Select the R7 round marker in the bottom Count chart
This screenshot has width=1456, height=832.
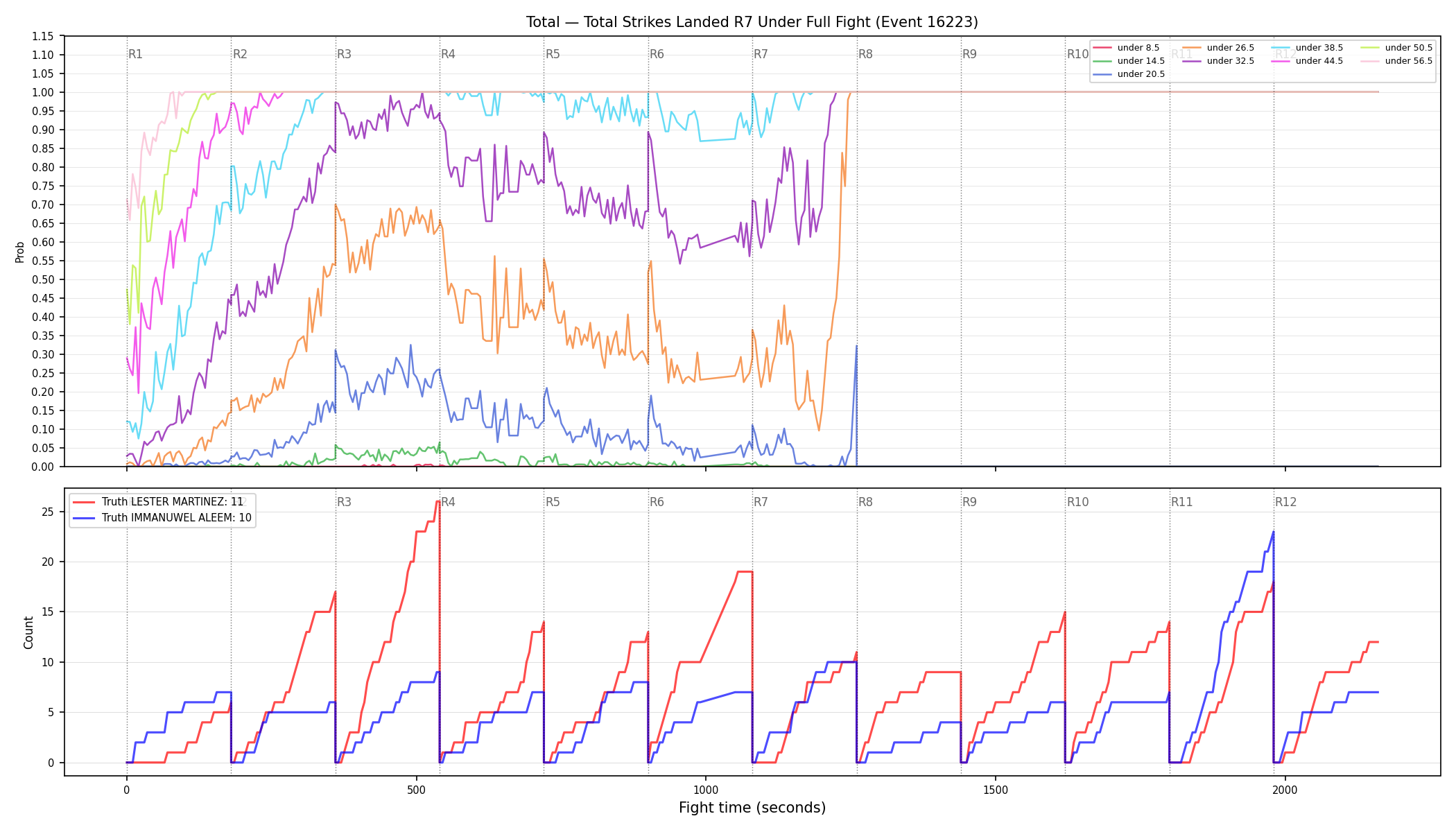coord(761,502)
